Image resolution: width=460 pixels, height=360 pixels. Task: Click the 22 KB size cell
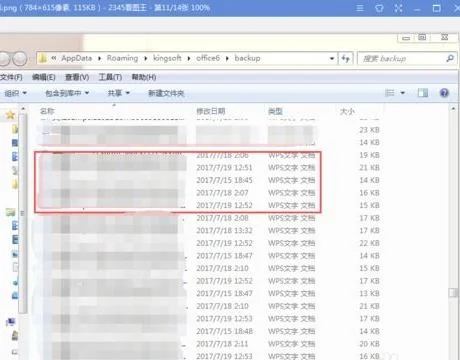[369, 243]
